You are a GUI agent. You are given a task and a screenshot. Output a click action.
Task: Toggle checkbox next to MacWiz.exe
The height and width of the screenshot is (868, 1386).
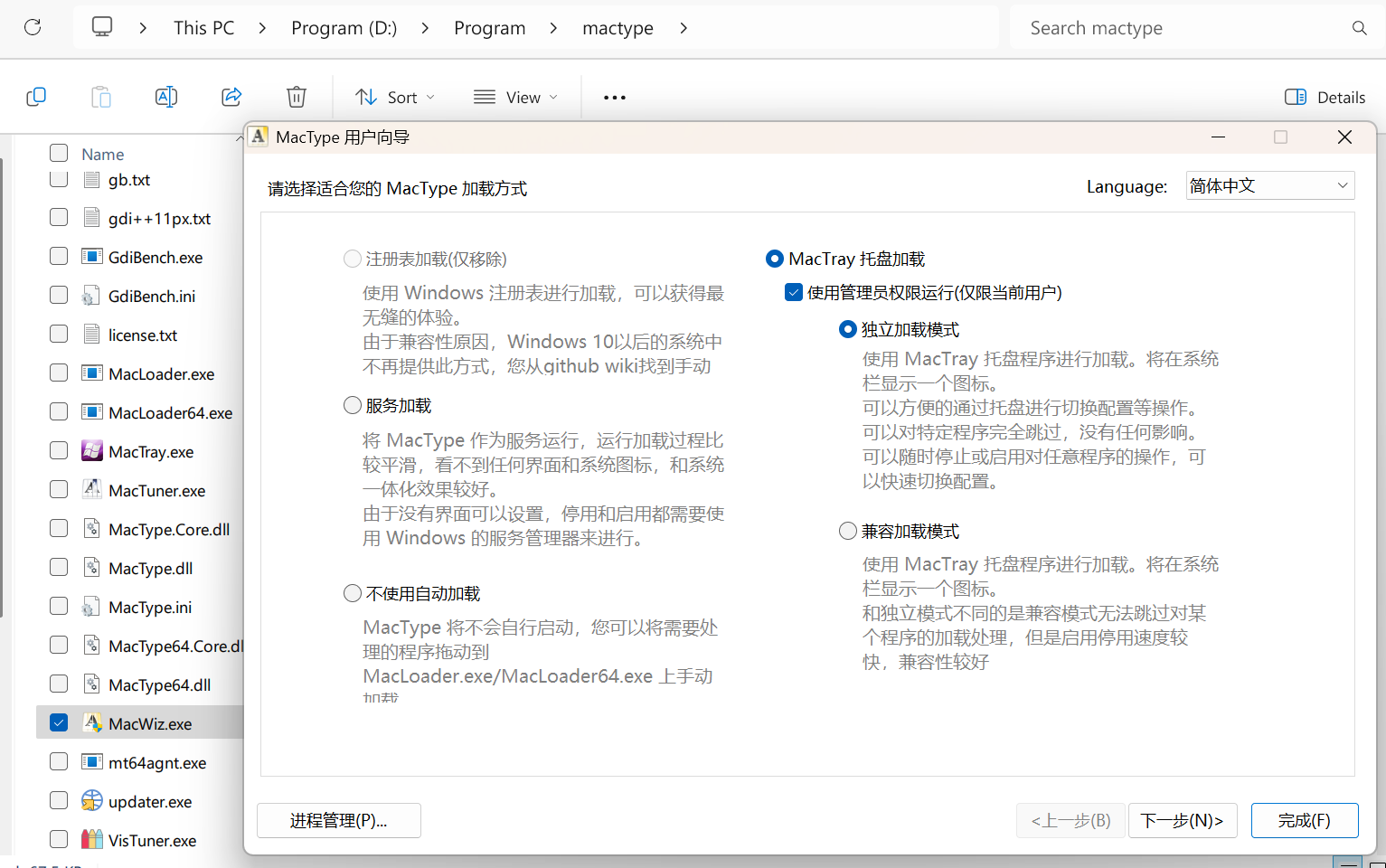coord(59,723)
